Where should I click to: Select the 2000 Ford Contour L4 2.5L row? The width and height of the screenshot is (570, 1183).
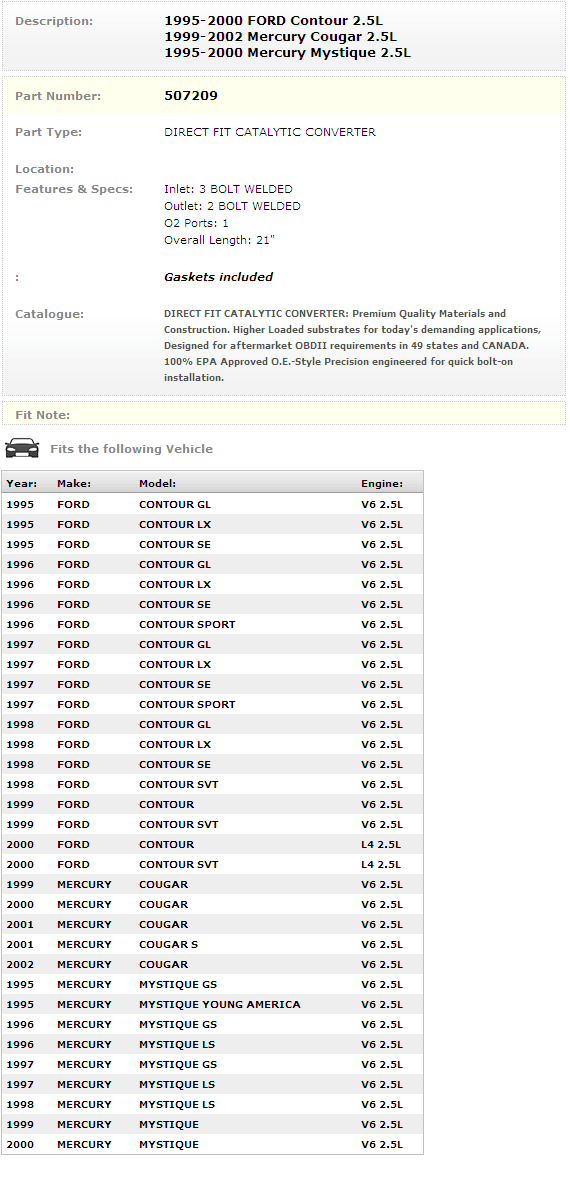coord(213,844)
